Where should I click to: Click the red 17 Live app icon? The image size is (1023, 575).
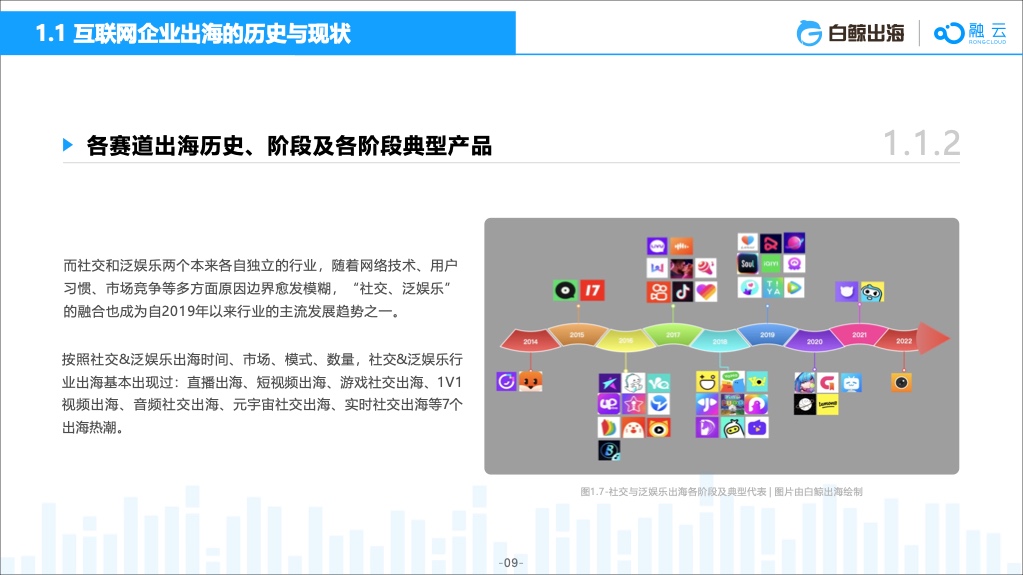[592, 290]
